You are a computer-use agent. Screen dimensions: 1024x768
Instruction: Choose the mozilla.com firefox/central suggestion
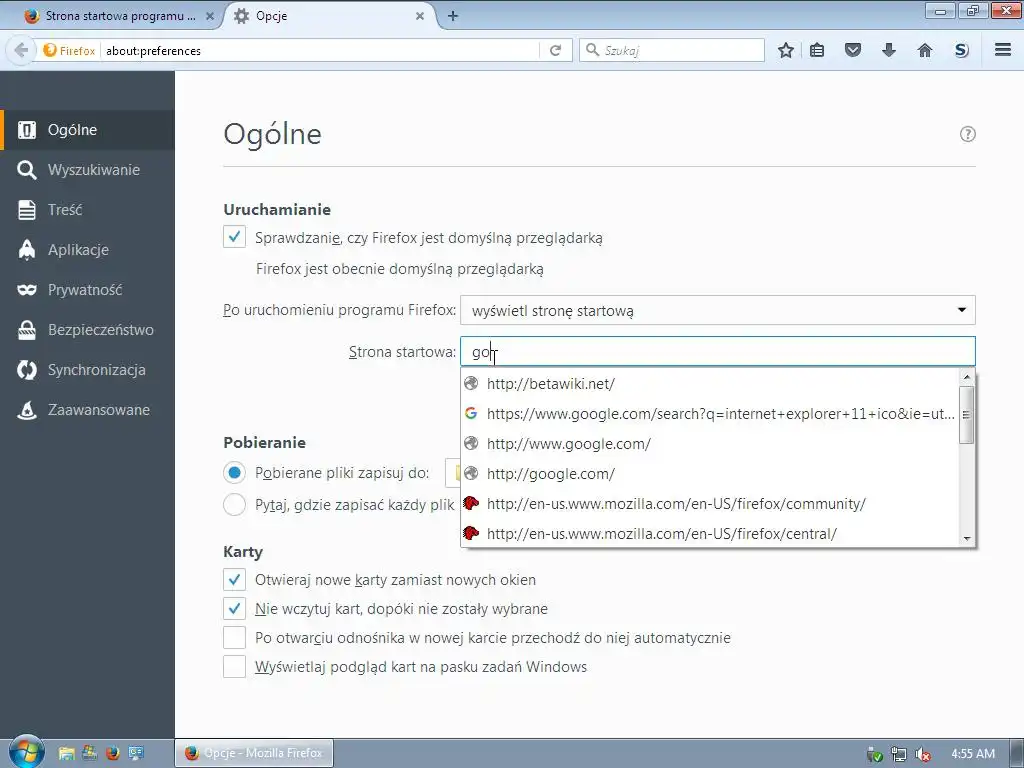pyautogui.click(x=709, y=534)
